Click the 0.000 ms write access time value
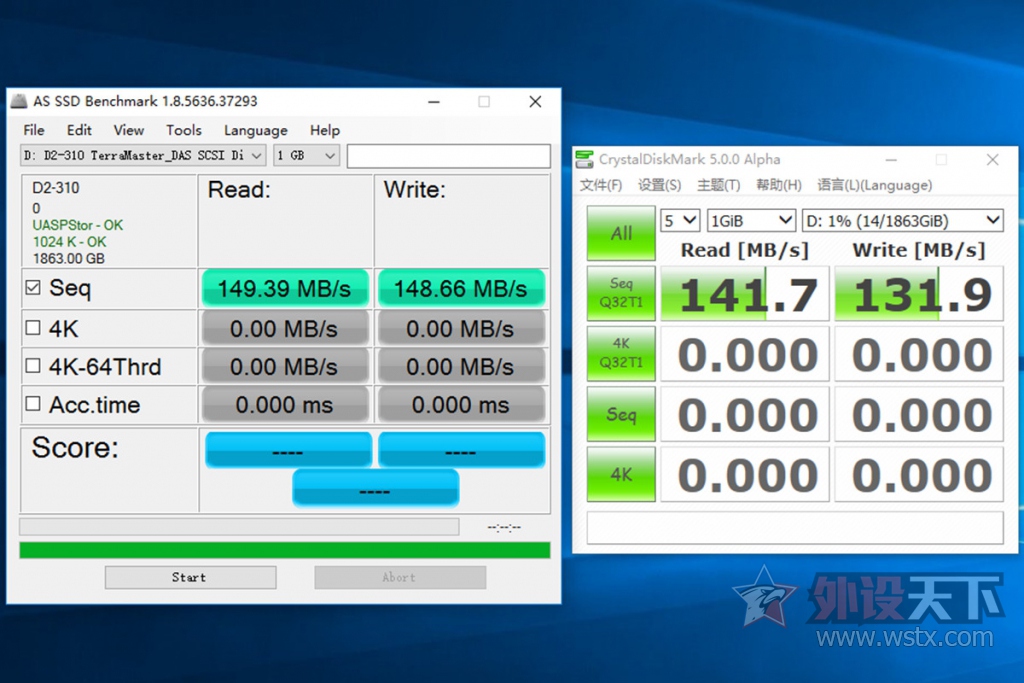Screen dimensions: 1024x683 point(461,405)
